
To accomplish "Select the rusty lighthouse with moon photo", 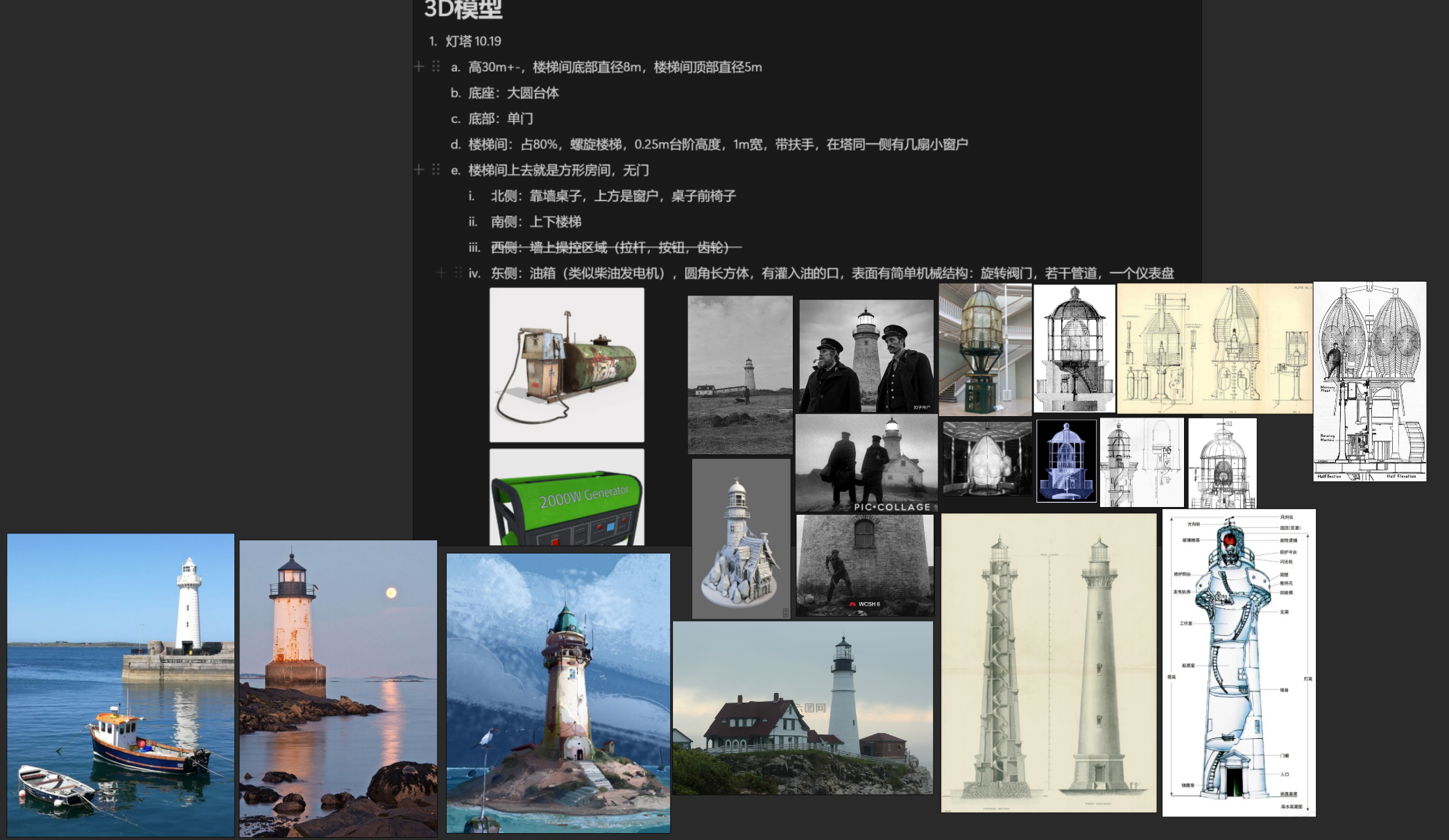I will click(x=338, y=689).
